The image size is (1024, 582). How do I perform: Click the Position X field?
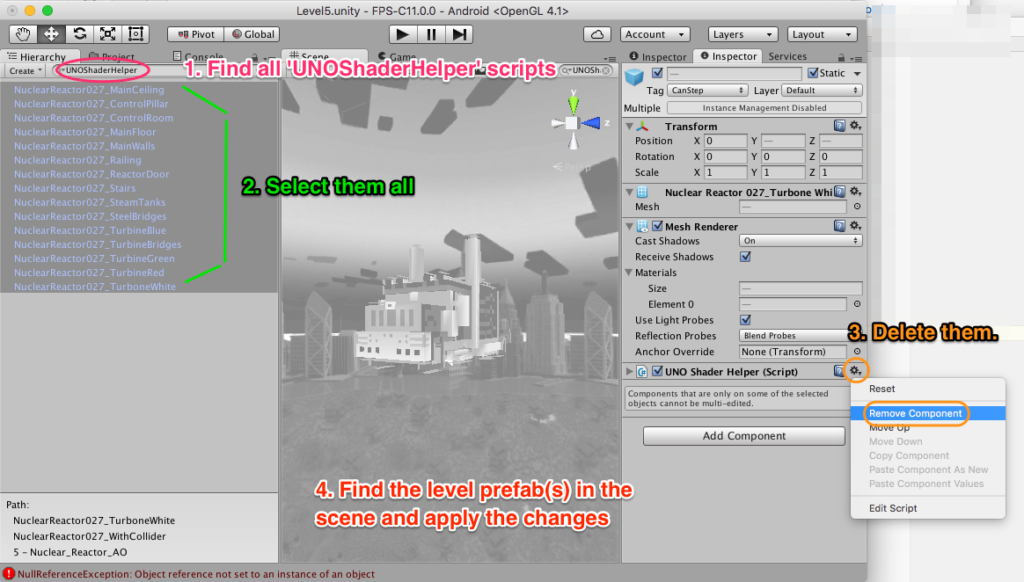[725, 141]
